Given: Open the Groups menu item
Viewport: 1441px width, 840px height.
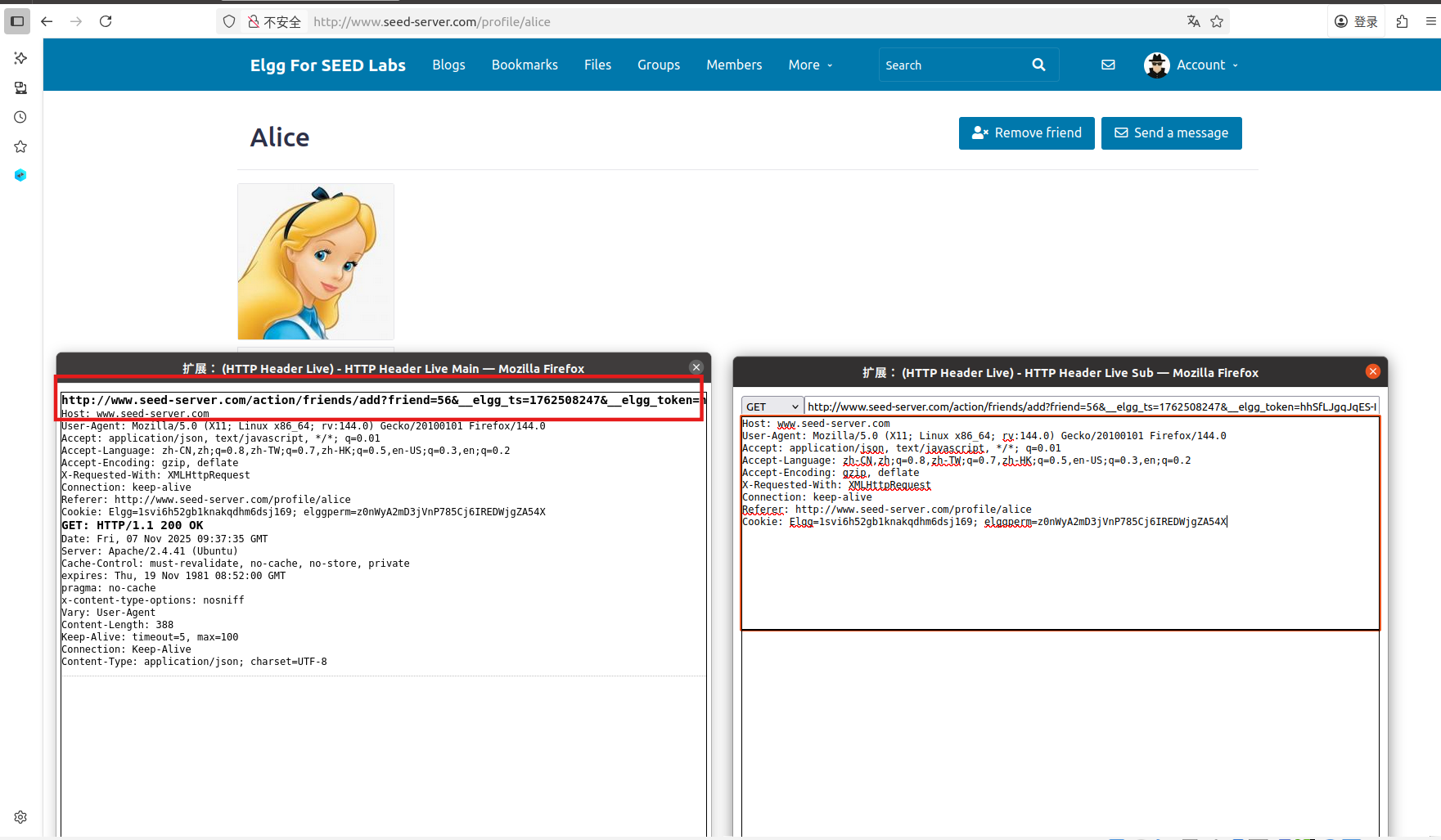Looking at the screenshot, I should pyautogui.click(x=659, y=65).
